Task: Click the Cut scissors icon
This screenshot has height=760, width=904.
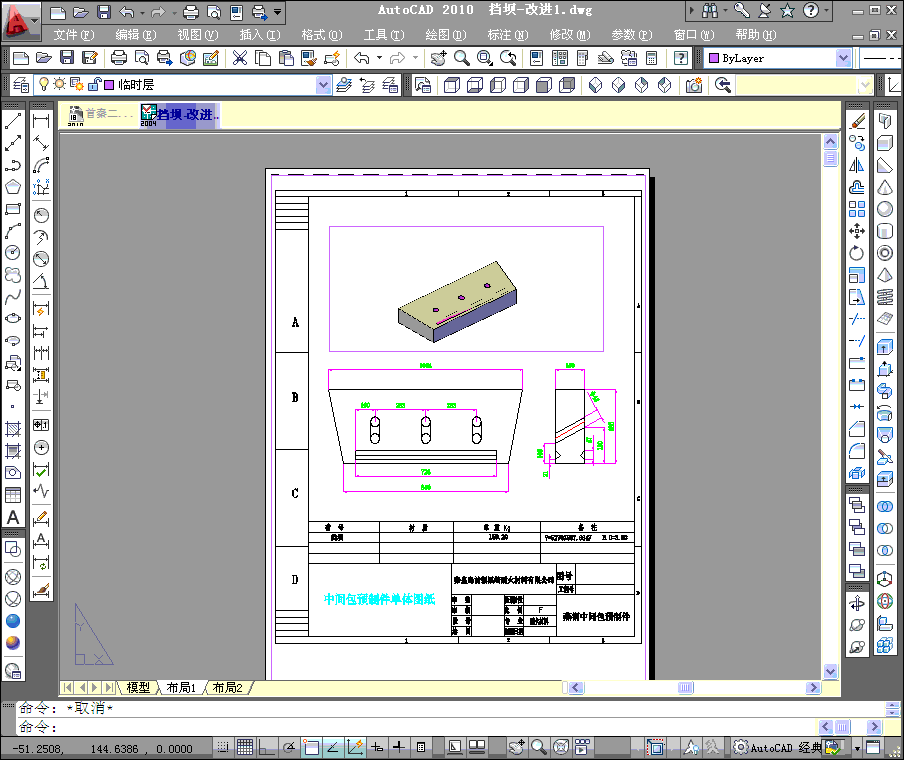Action: coord(240,58)
